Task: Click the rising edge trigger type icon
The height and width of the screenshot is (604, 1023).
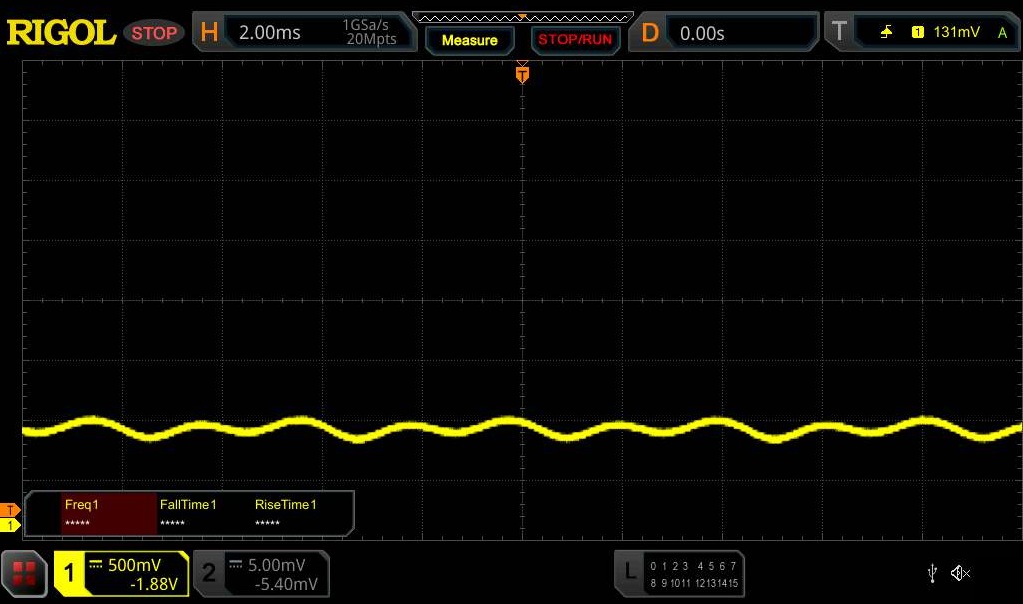Action: tap(886, 32)
